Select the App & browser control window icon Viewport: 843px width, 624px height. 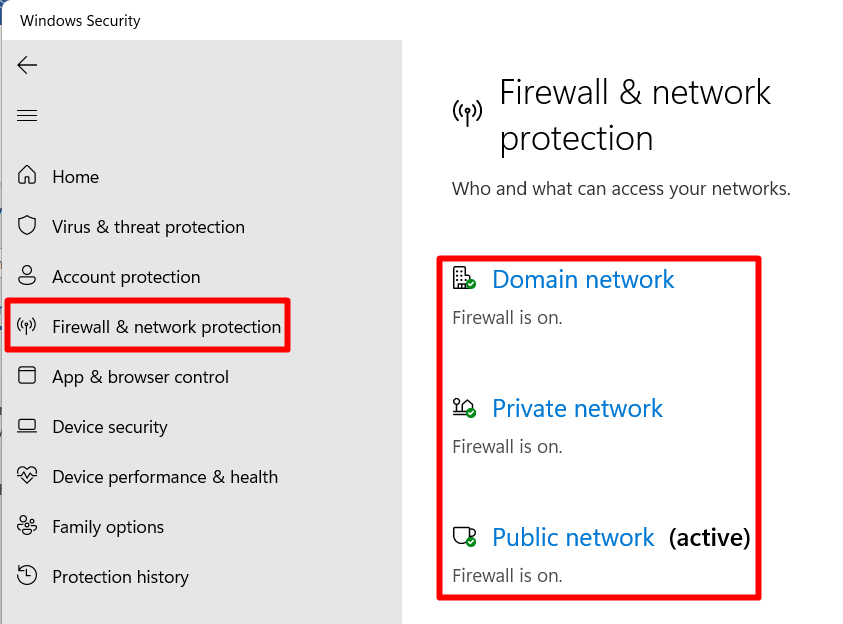27,375
